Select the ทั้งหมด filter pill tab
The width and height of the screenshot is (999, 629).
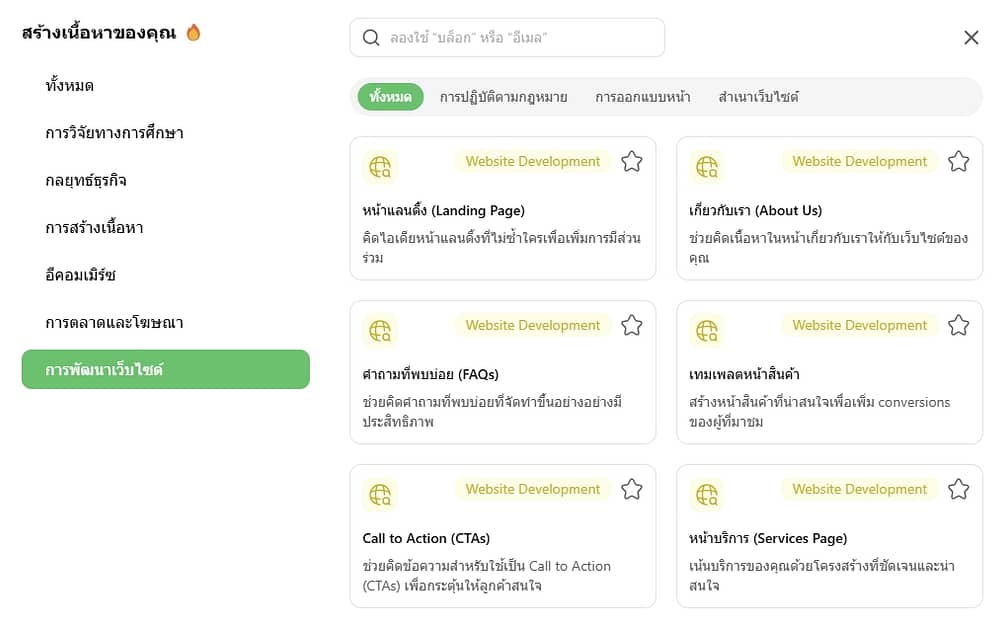[x=390, y=97]
